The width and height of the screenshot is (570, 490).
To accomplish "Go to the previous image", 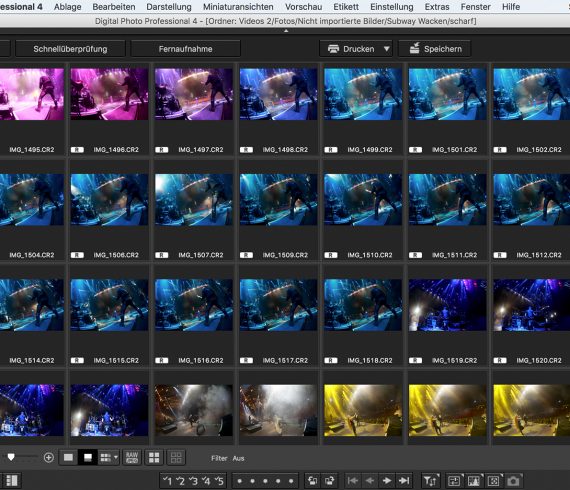I will pos(370,481).
